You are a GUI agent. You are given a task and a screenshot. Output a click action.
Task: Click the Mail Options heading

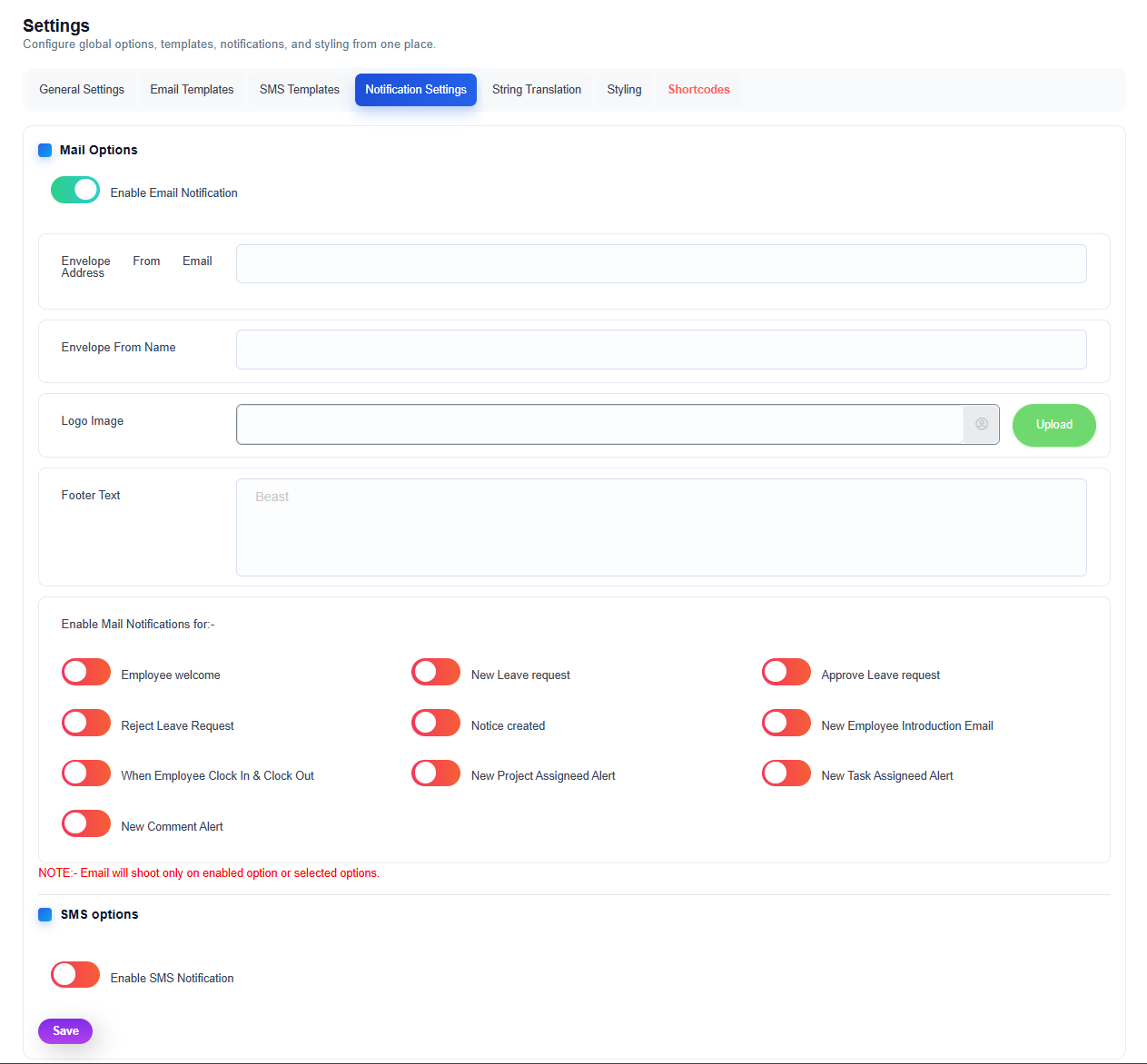[99, 151]
